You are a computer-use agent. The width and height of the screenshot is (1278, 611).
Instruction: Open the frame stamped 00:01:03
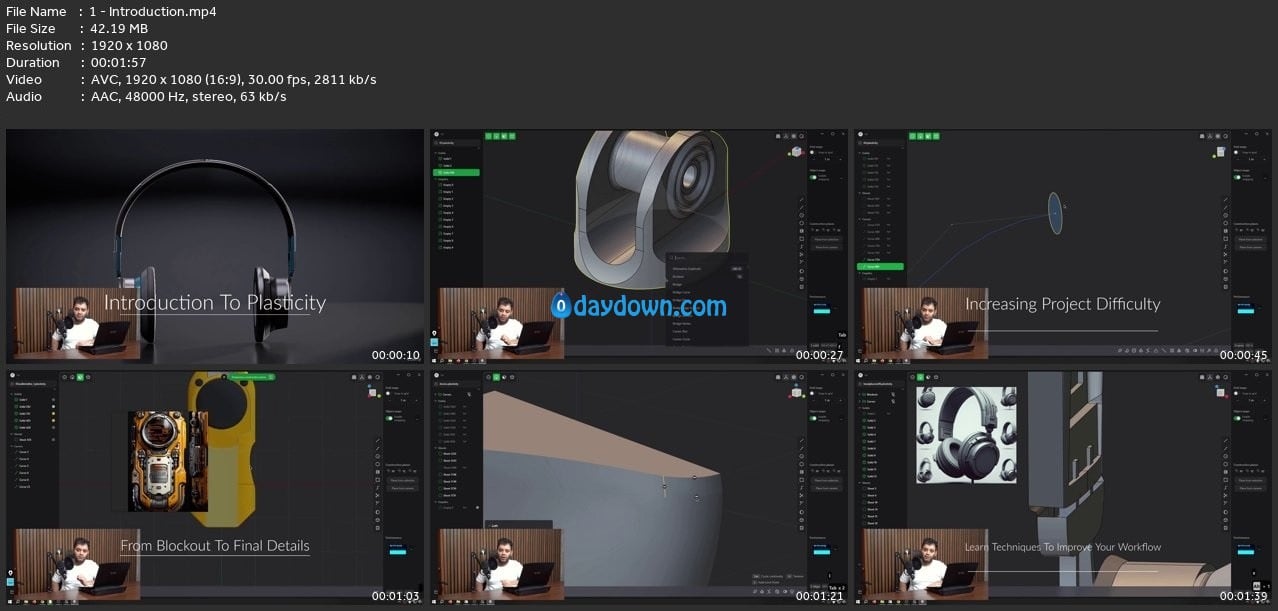215,488
